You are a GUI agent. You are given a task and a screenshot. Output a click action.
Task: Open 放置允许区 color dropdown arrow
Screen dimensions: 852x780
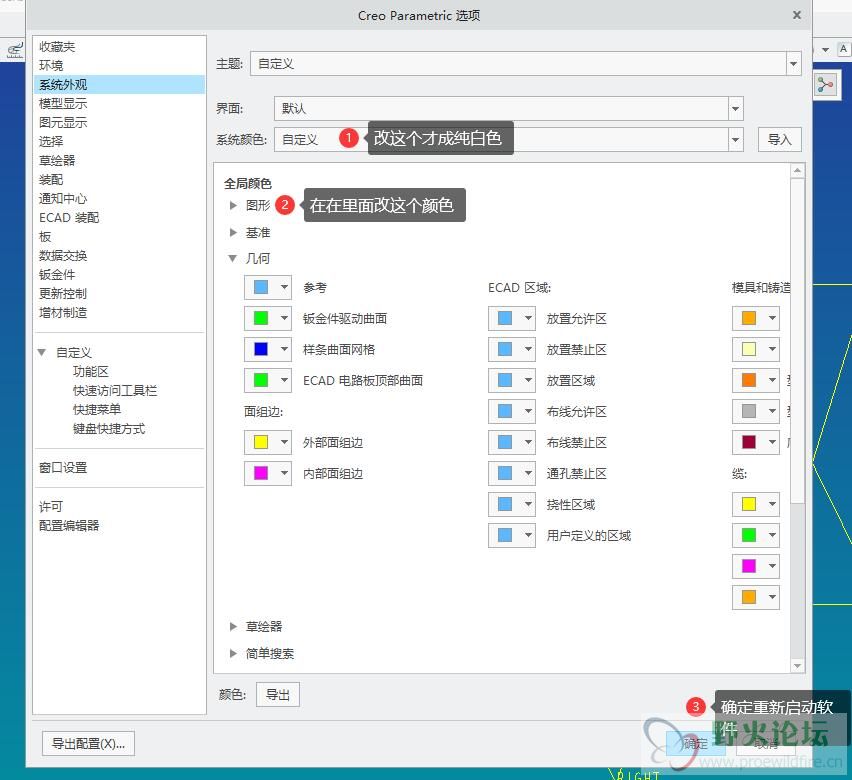(x=528, y=319)
